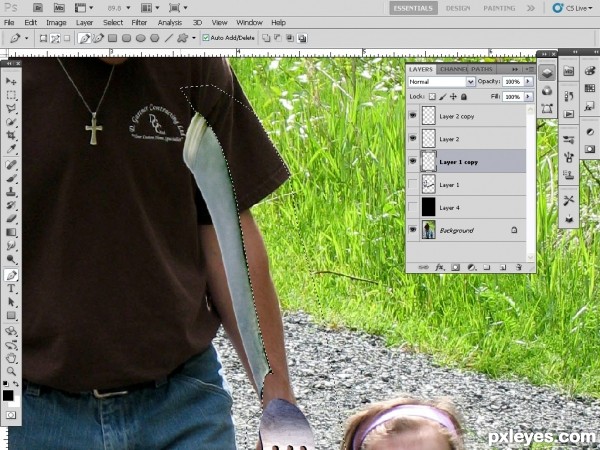This screenshot has height=450, width=600.
Task: Select the Dodge tool
Action: [11, 259]
